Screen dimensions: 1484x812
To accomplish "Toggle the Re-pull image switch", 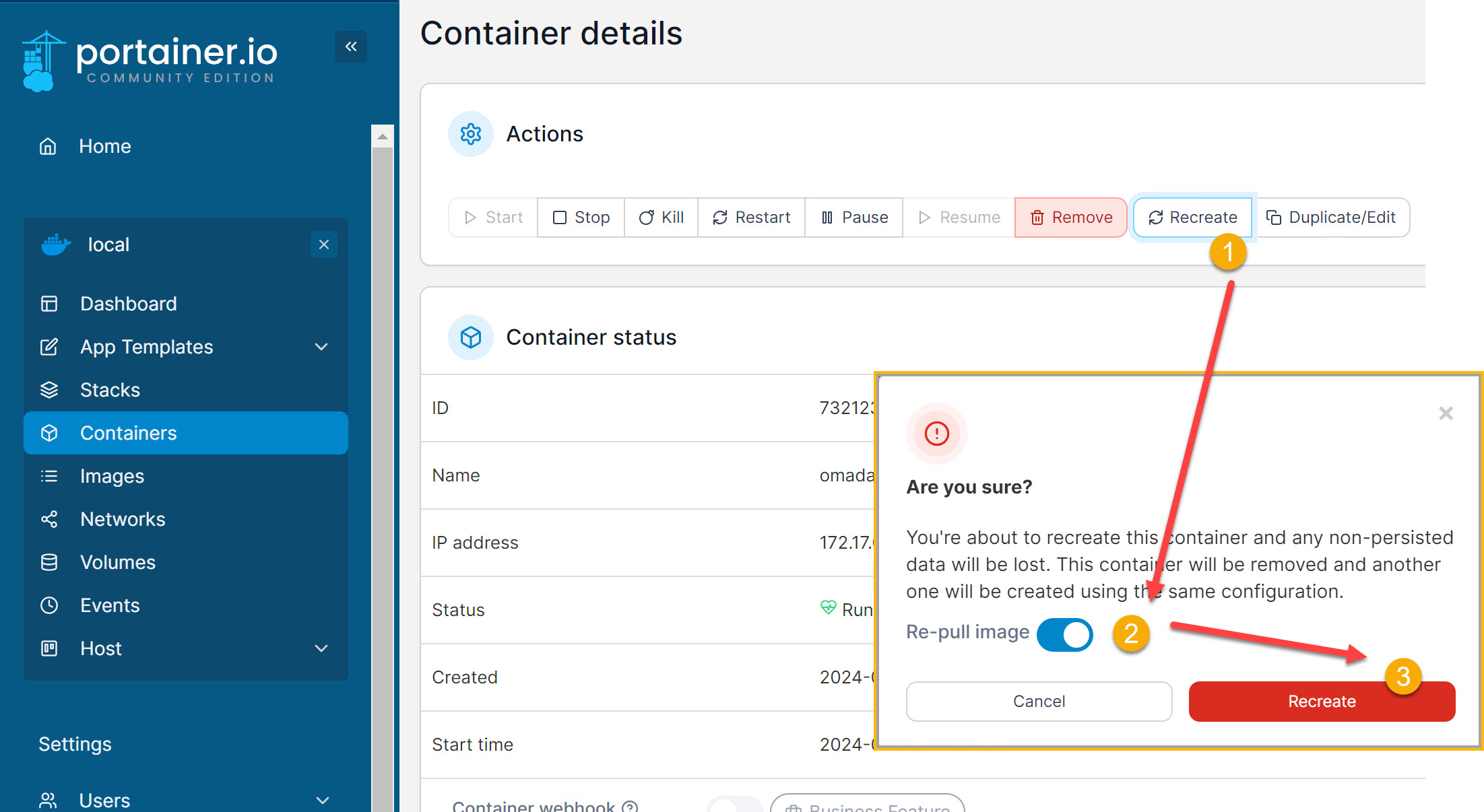I will click(x=1065, y=634).
